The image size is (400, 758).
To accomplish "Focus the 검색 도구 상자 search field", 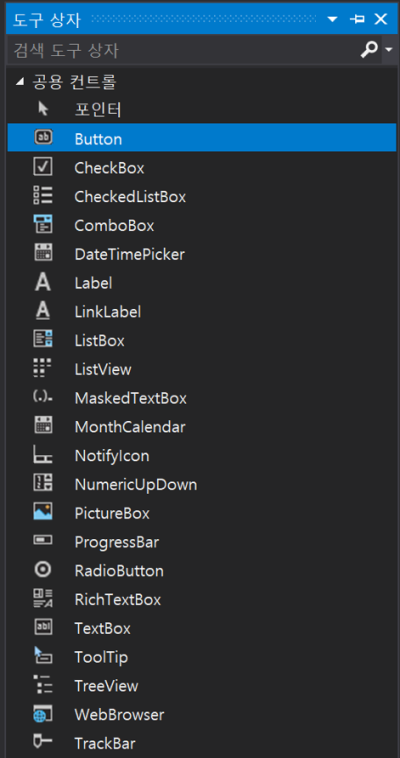I will point(183,50).
